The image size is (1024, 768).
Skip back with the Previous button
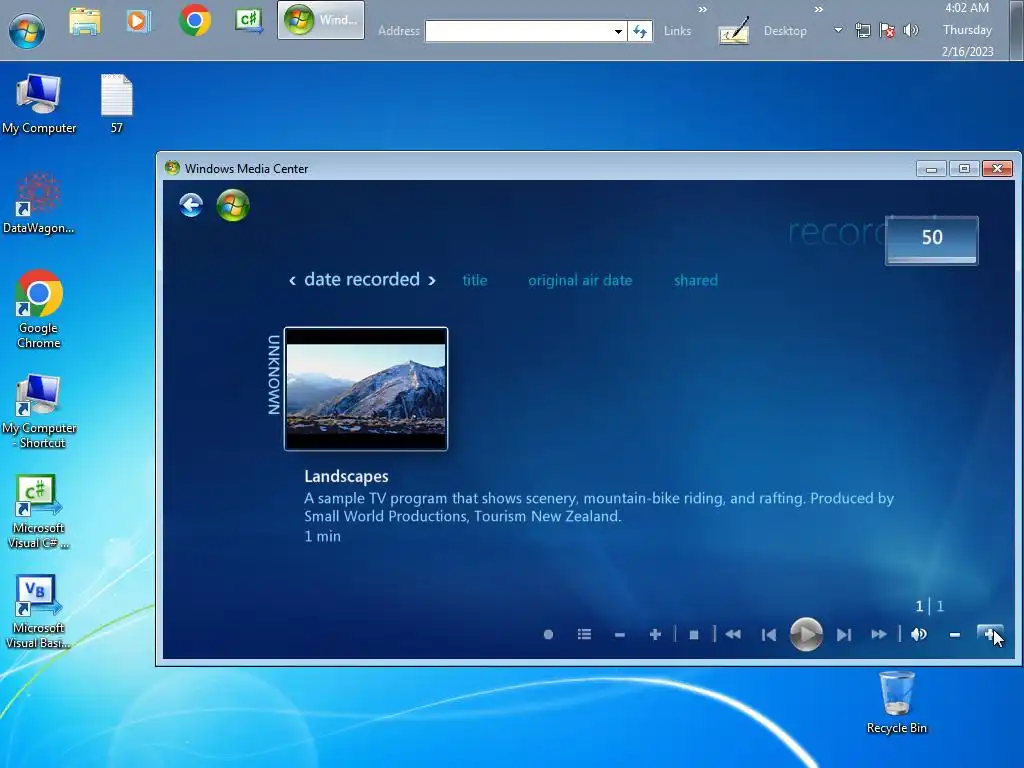pos(769,634)
